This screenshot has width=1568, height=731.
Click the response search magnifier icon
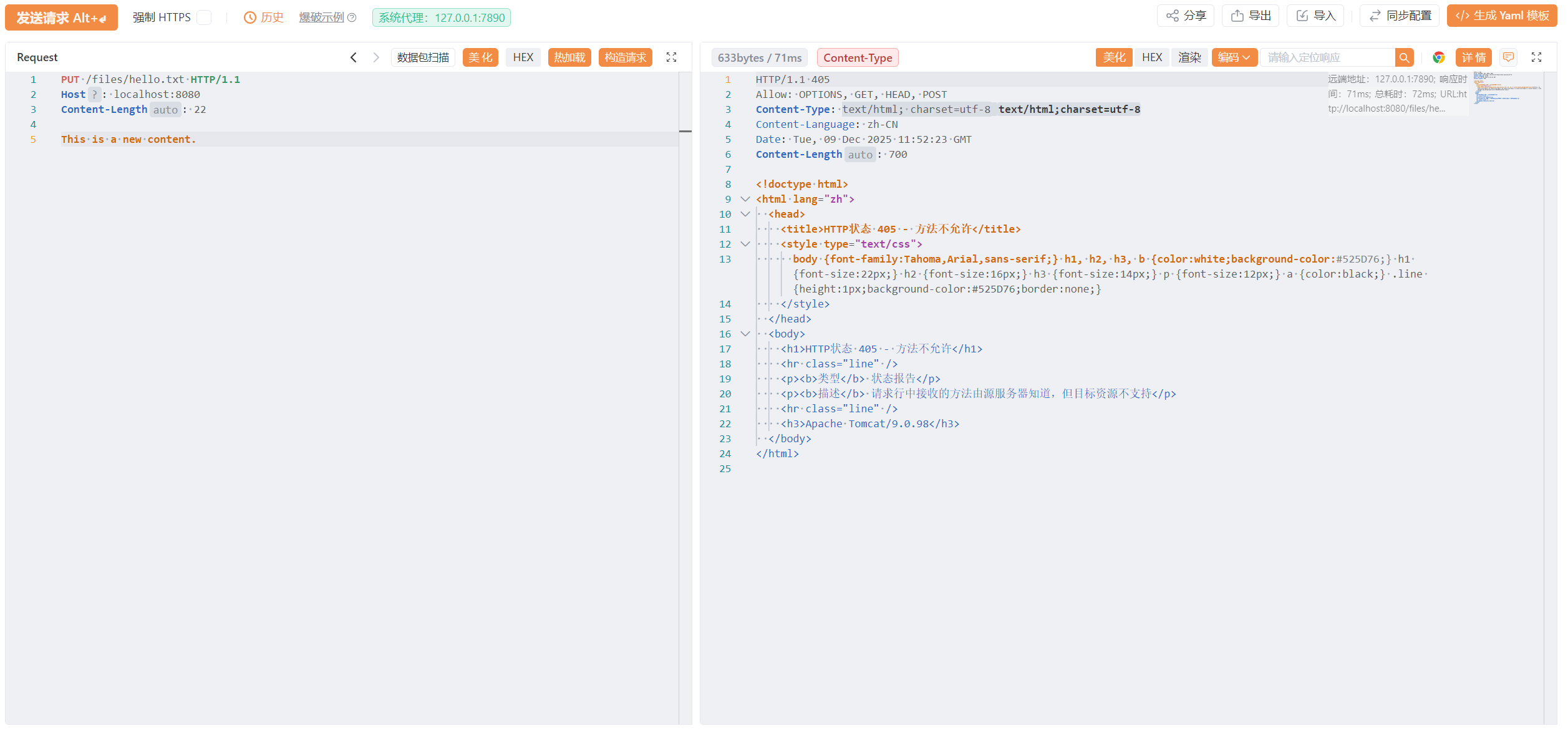click(x=1404, y=57)
